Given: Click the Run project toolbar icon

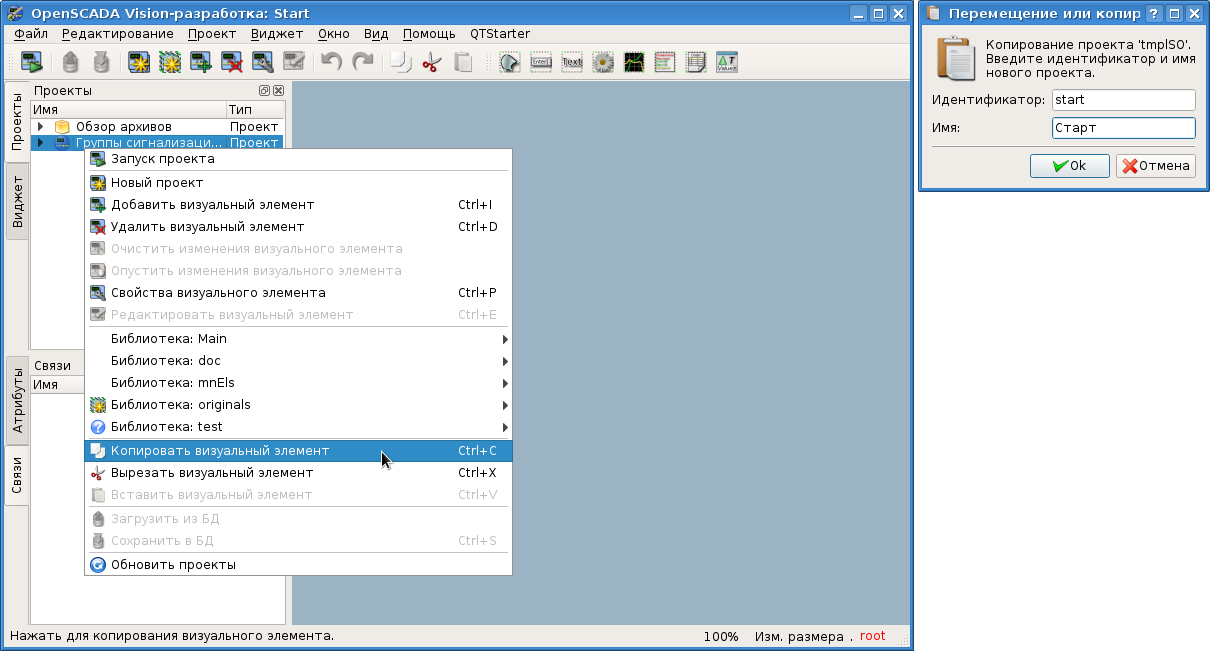Looking at the screenshot, I should 32,62.
